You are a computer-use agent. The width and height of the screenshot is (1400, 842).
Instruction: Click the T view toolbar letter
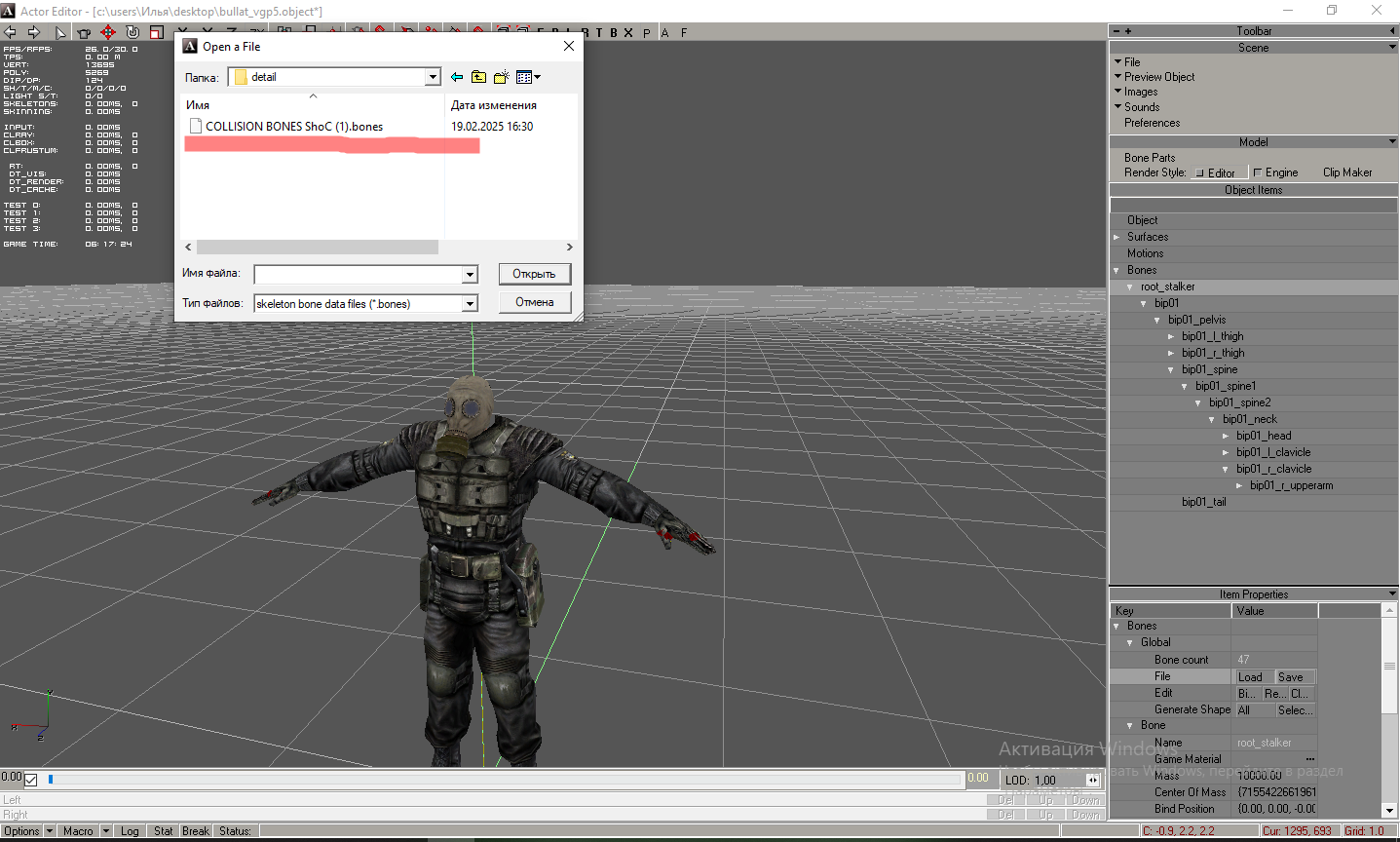(x=599, y=32)
